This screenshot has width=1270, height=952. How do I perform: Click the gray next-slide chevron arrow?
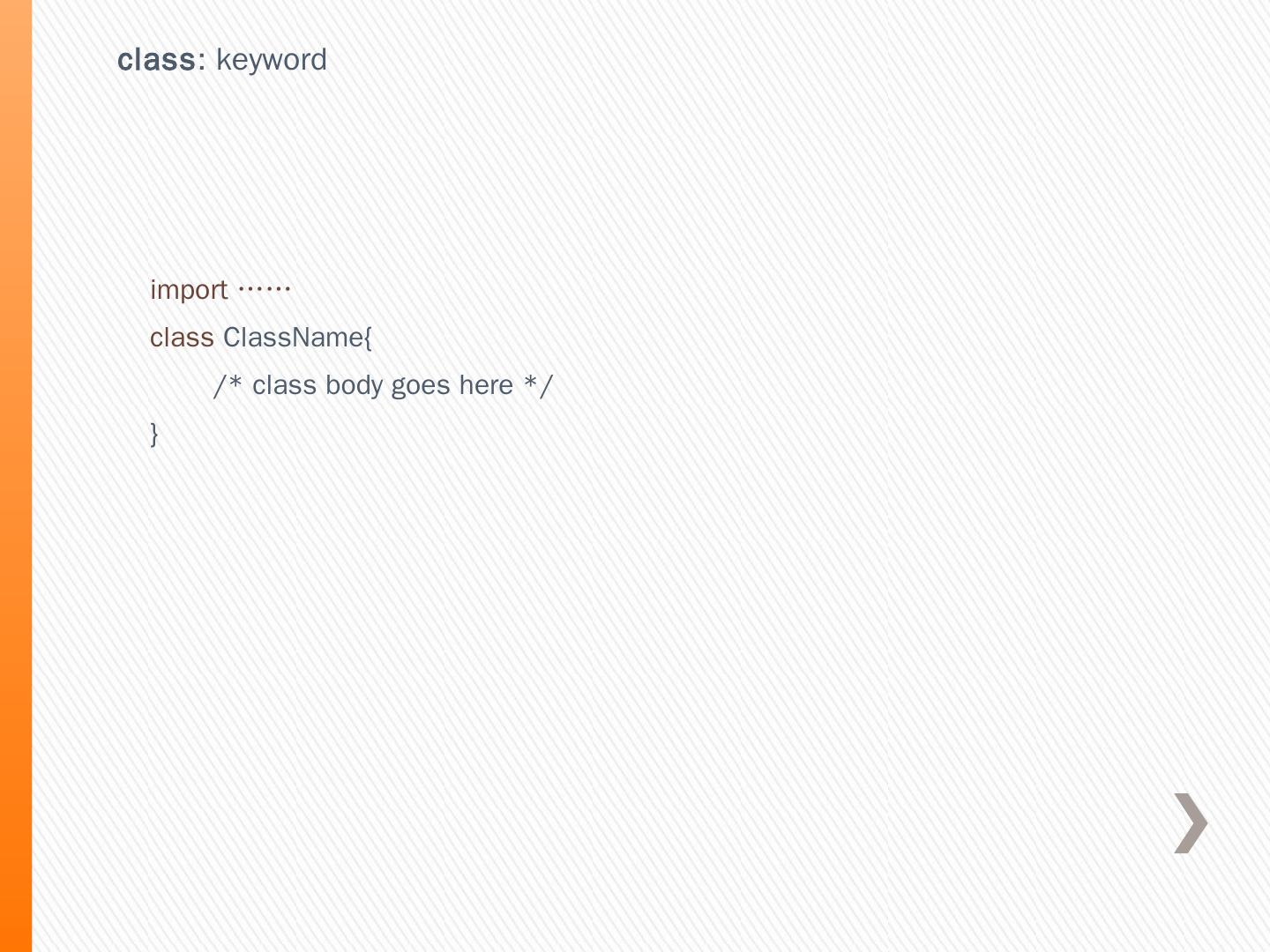tap(1191, 822)
